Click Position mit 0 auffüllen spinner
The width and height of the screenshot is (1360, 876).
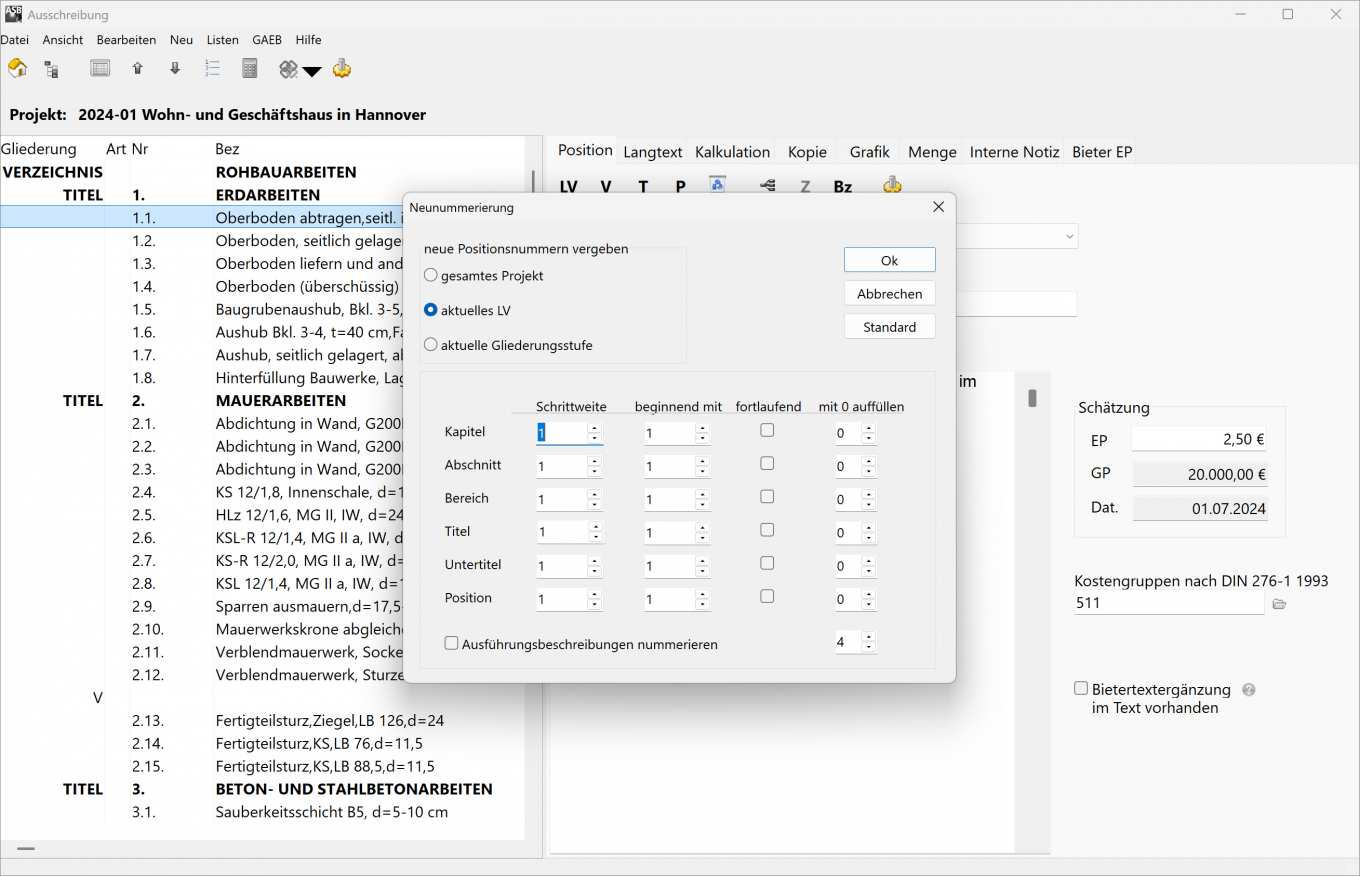point(856,599)
